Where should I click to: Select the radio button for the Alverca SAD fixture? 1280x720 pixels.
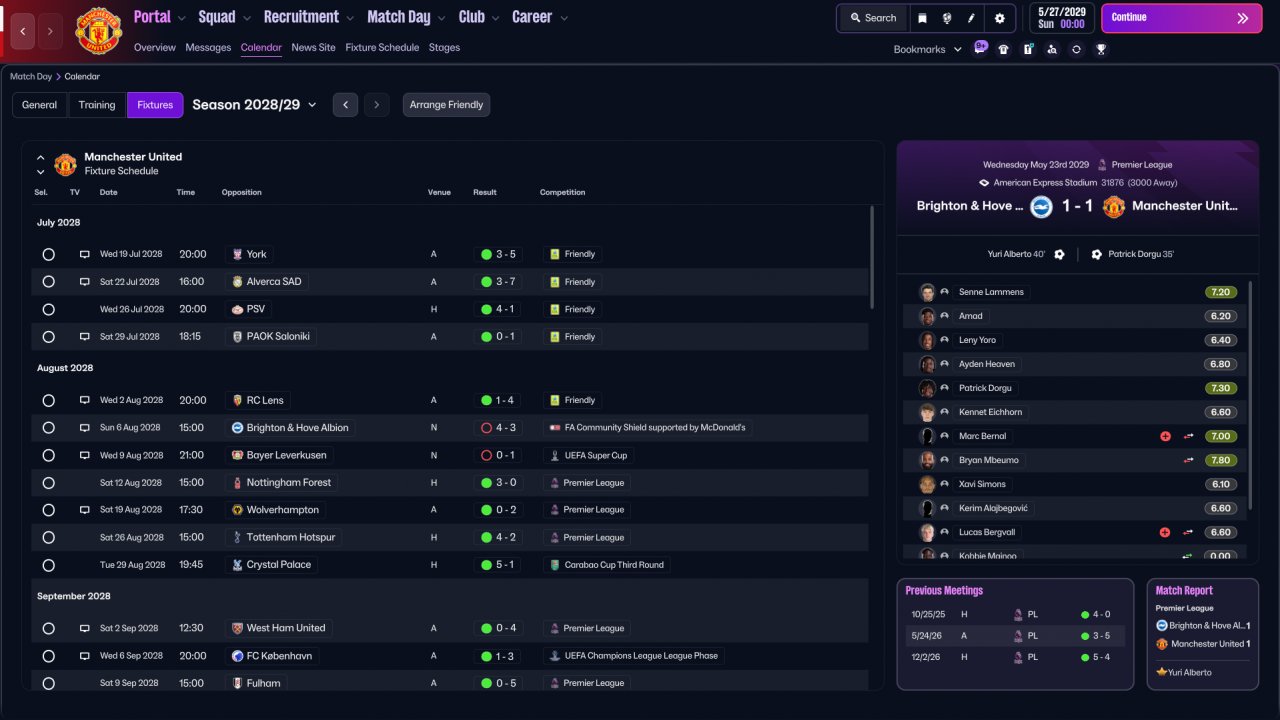point(48,282)
